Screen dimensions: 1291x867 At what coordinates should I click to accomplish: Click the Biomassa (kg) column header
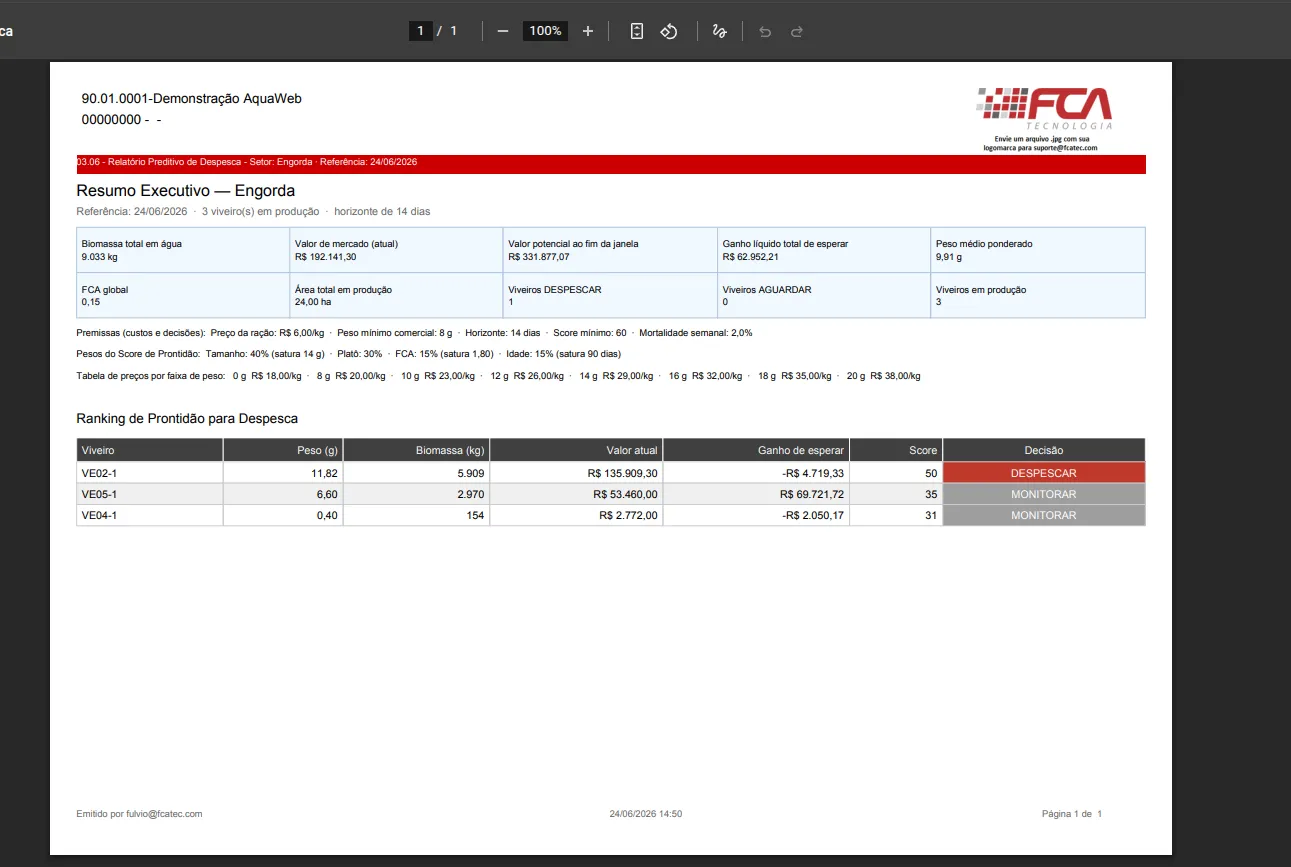[416, 450]
